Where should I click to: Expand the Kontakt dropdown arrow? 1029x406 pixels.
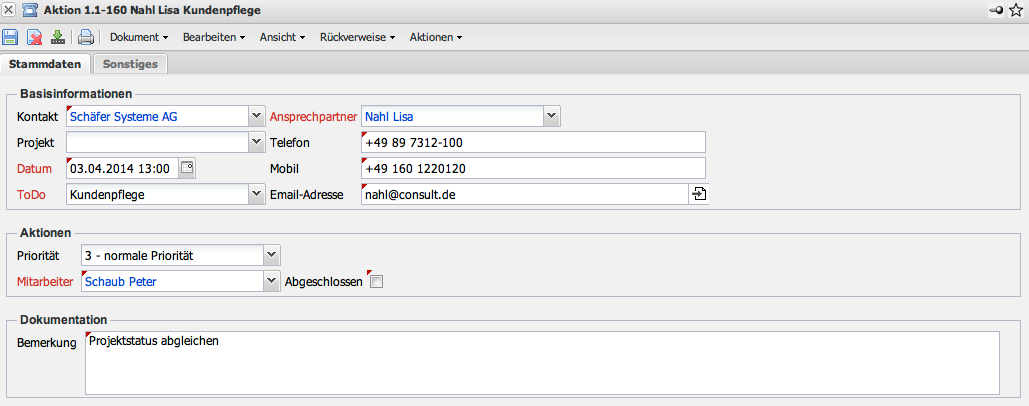click(254, 116)
